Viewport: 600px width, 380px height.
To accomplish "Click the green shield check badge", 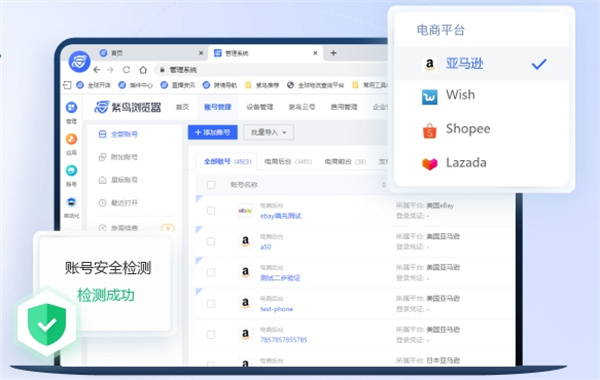I will coord(47,324).
